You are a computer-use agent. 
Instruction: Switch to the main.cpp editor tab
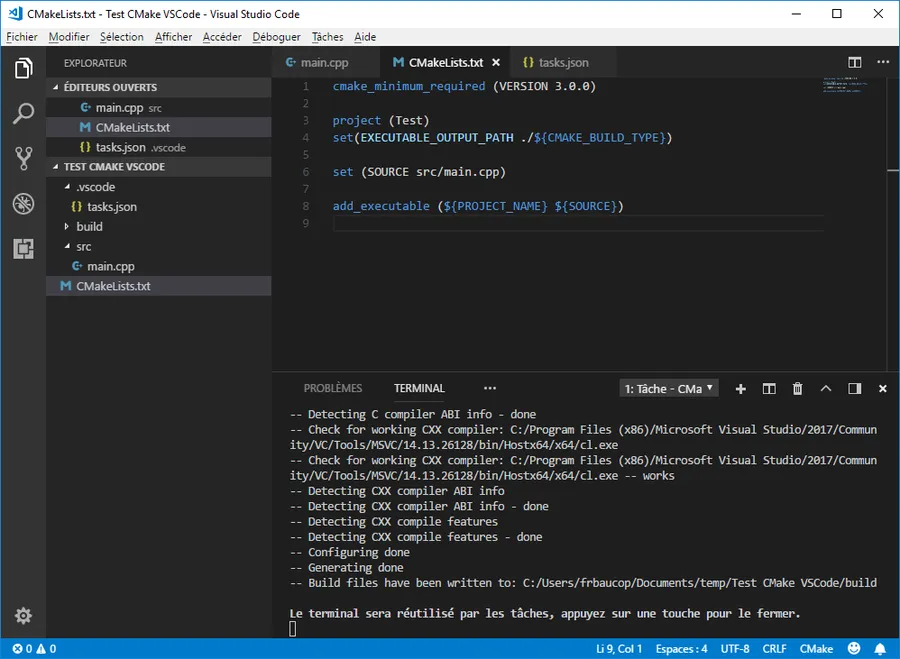(325, 63)
